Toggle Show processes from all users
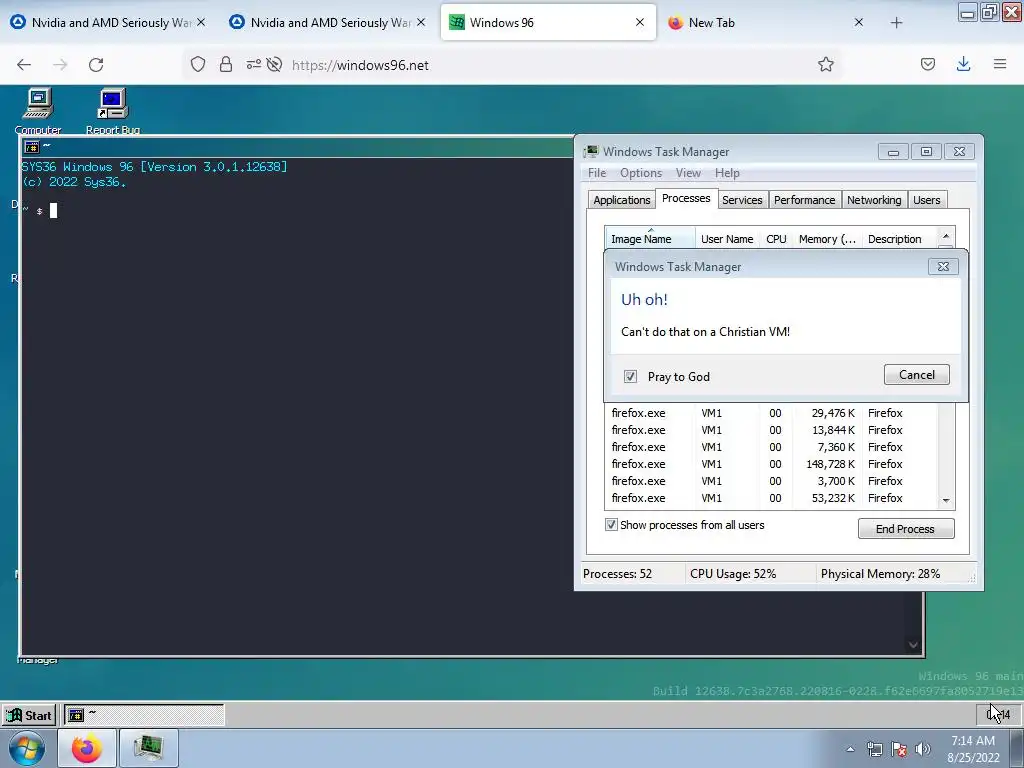The height and width of the screenshot is (768, 1024). tap(611, 525)
